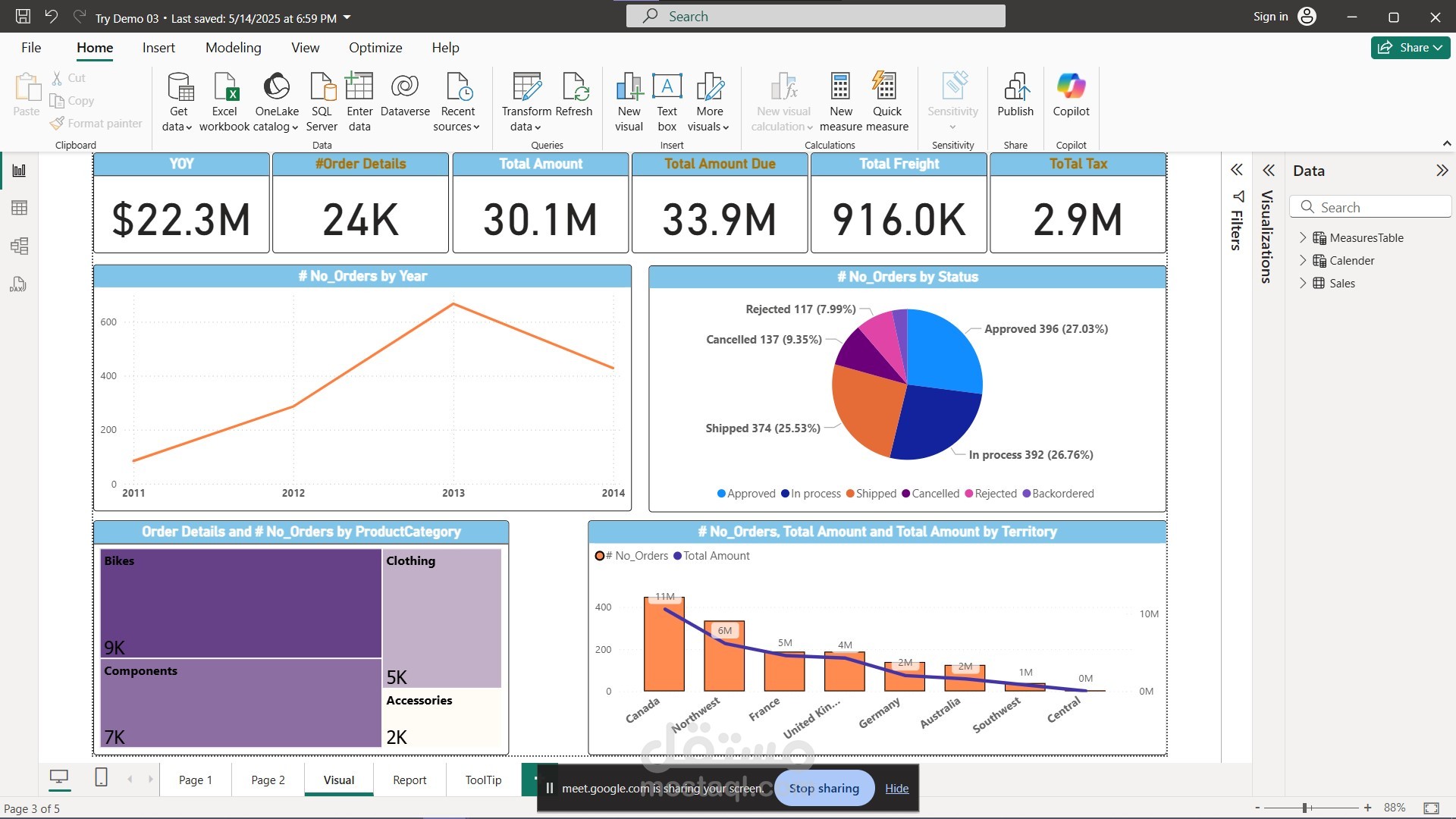Create a Quick measure
Viewport: 1456px width, 819px height.
(886, 102)
